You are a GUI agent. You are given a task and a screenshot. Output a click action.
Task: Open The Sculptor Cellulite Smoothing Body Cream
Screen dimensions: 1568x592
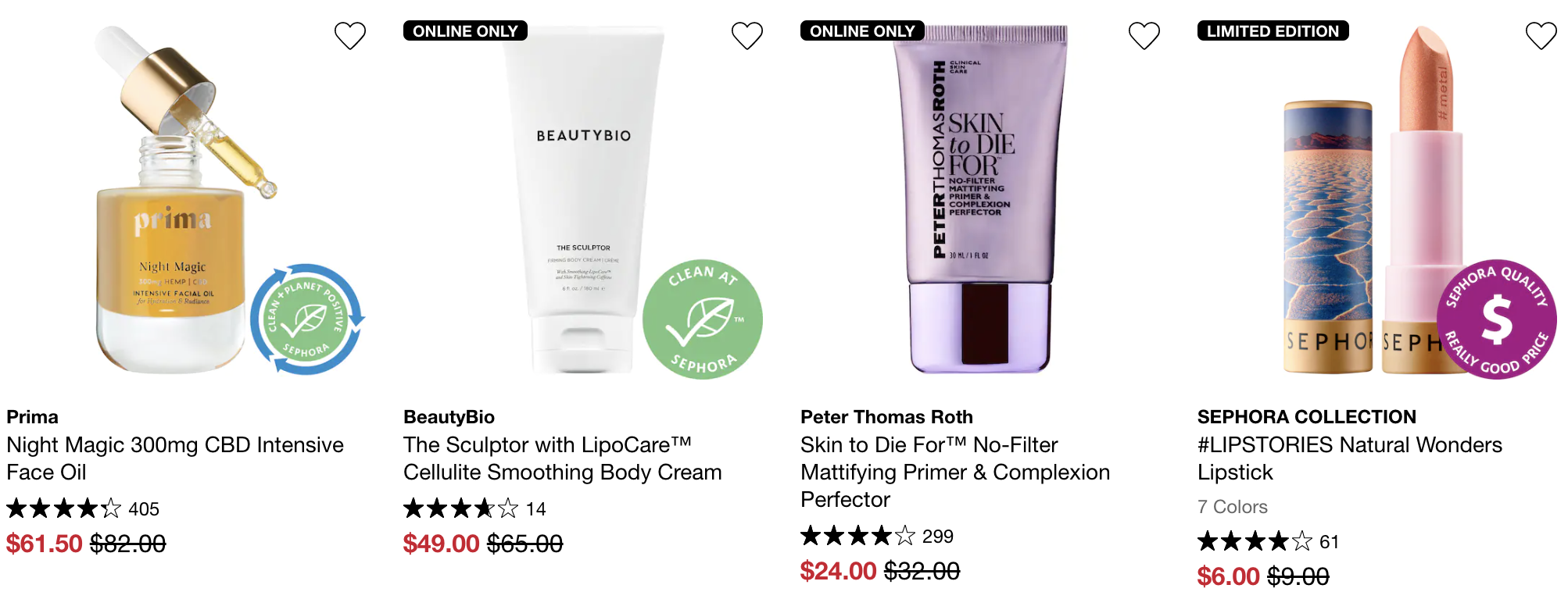tap(563, 458)
